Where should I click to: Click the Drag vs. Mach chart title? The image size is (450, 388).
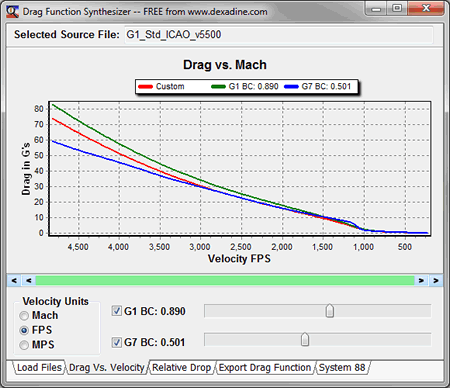(x=225, y=65)
